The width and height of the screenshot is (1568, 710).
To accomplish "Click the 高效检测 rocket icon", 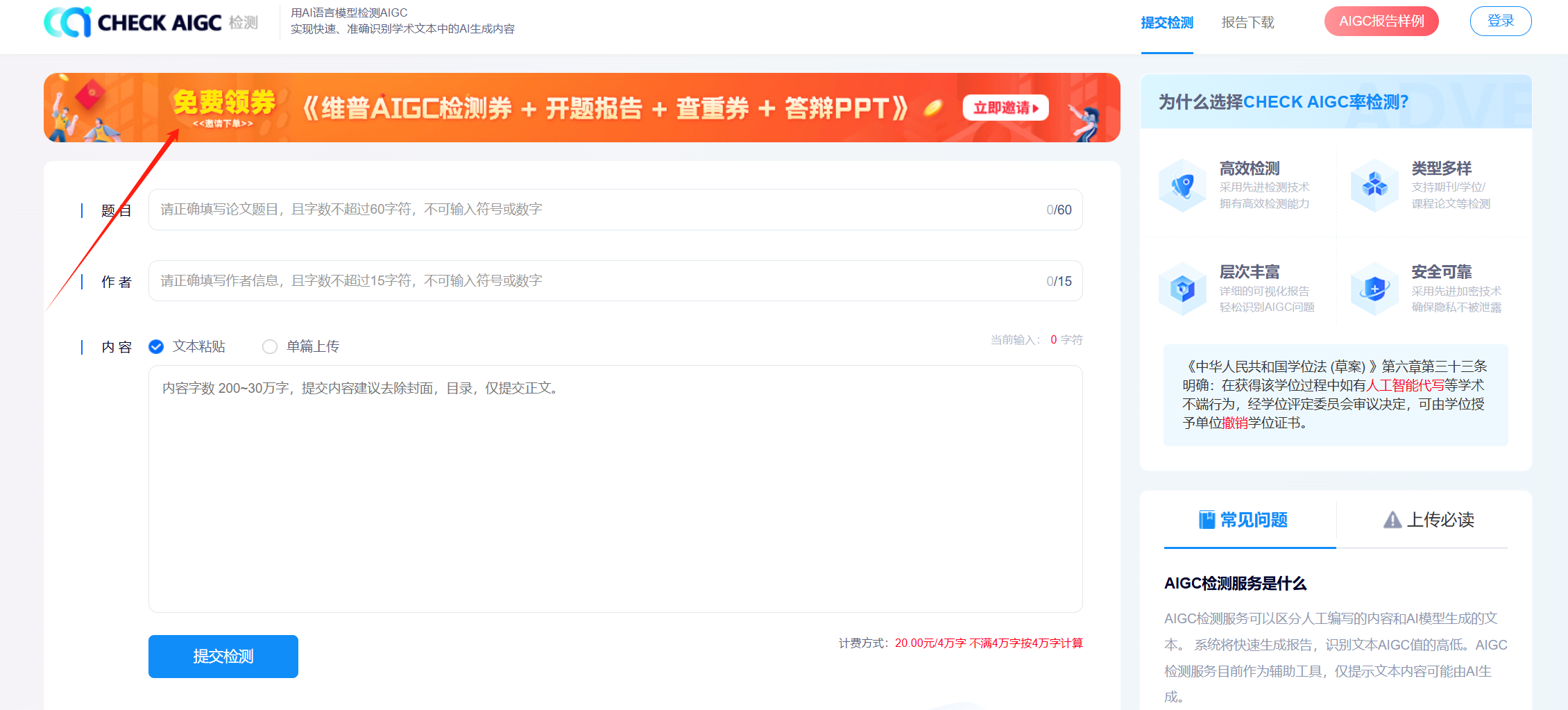I will point(1182,185).
